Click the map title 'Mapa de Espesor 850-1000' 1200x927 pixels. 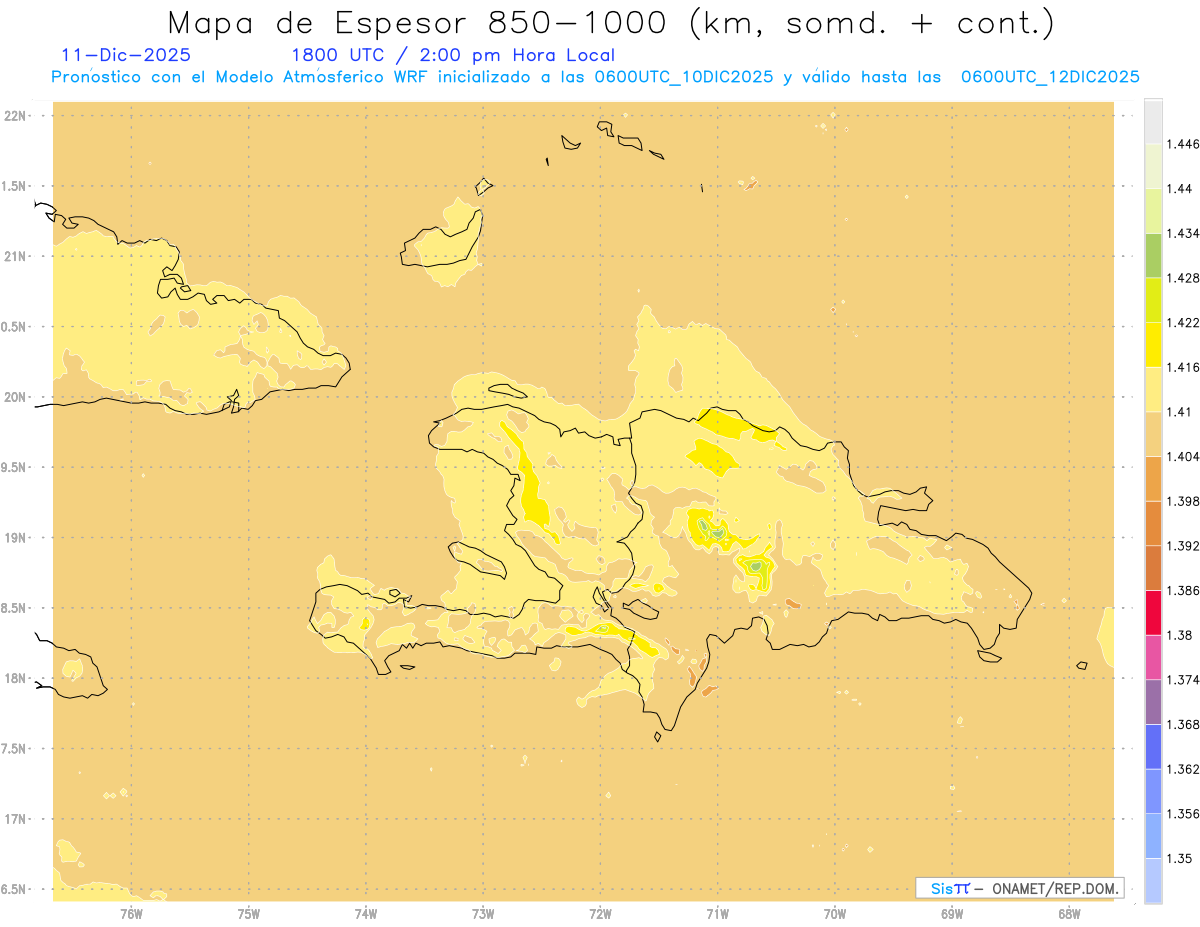point(422,22)
